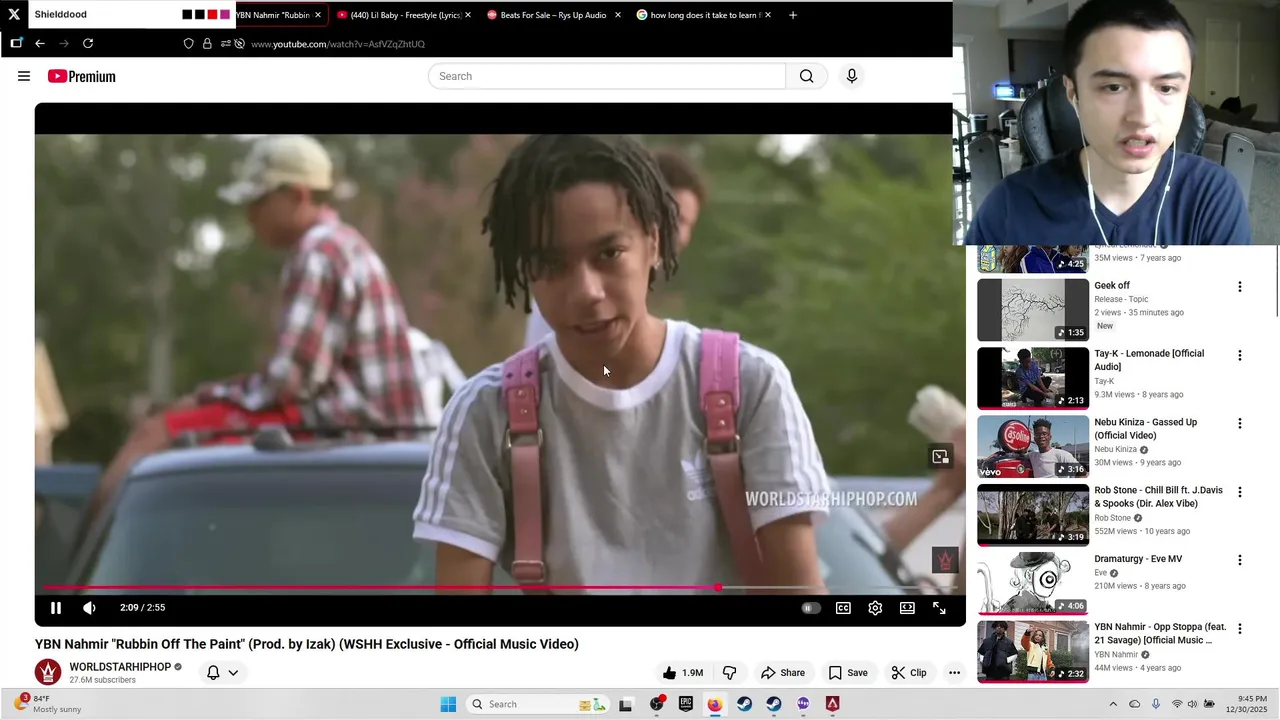
Task: Open more actions ellipsis under video
Action: [x=954, y=673]
